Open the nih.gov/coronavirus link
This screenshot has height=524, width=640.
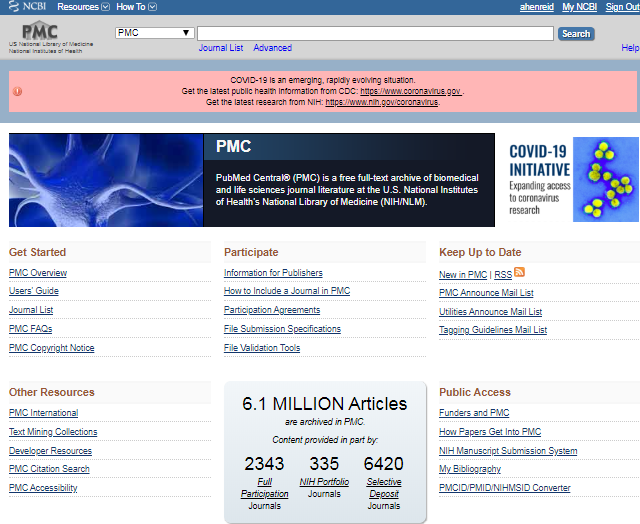382,102
